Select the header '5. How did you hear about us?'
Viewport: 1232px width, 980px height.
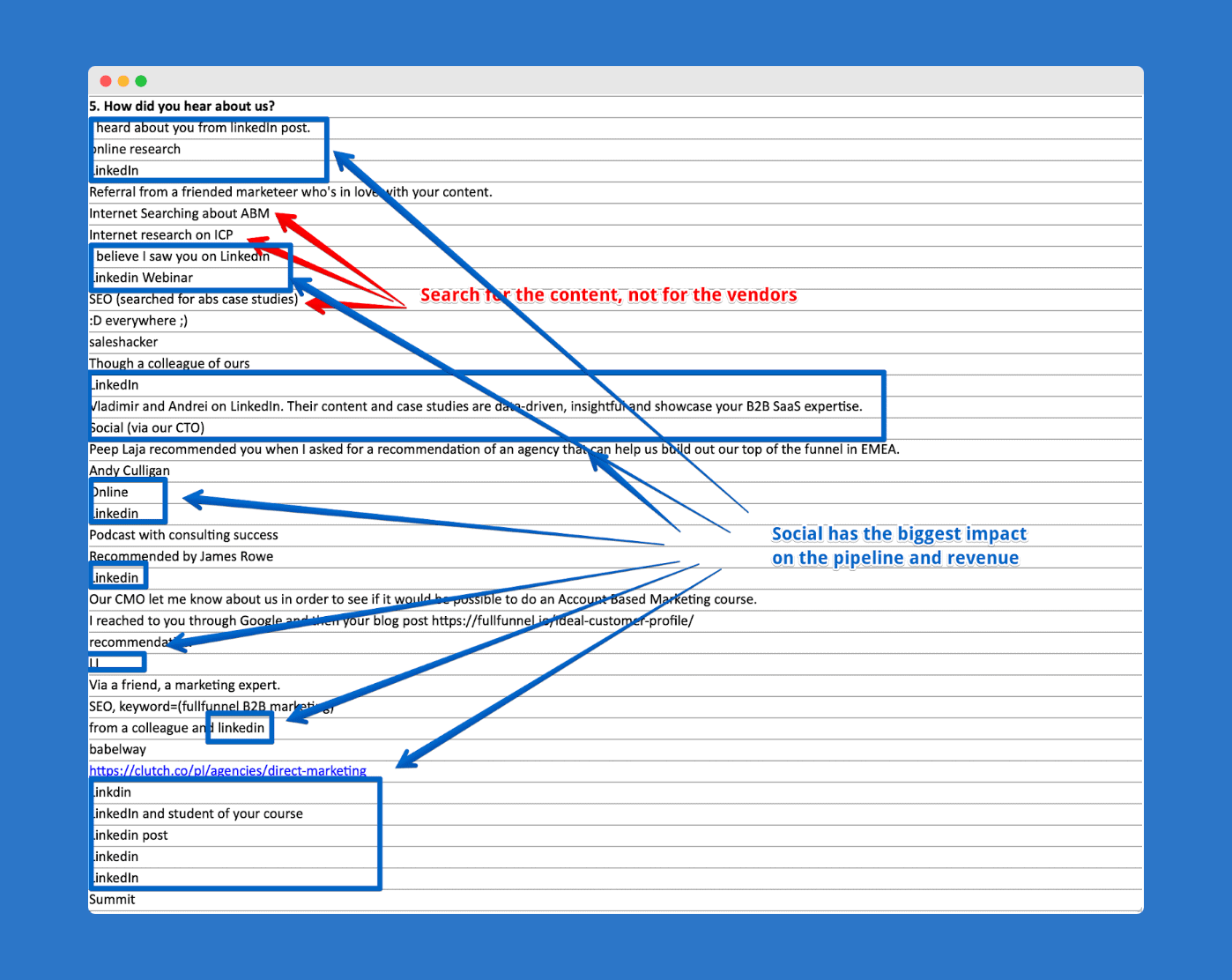click(182, 105)
